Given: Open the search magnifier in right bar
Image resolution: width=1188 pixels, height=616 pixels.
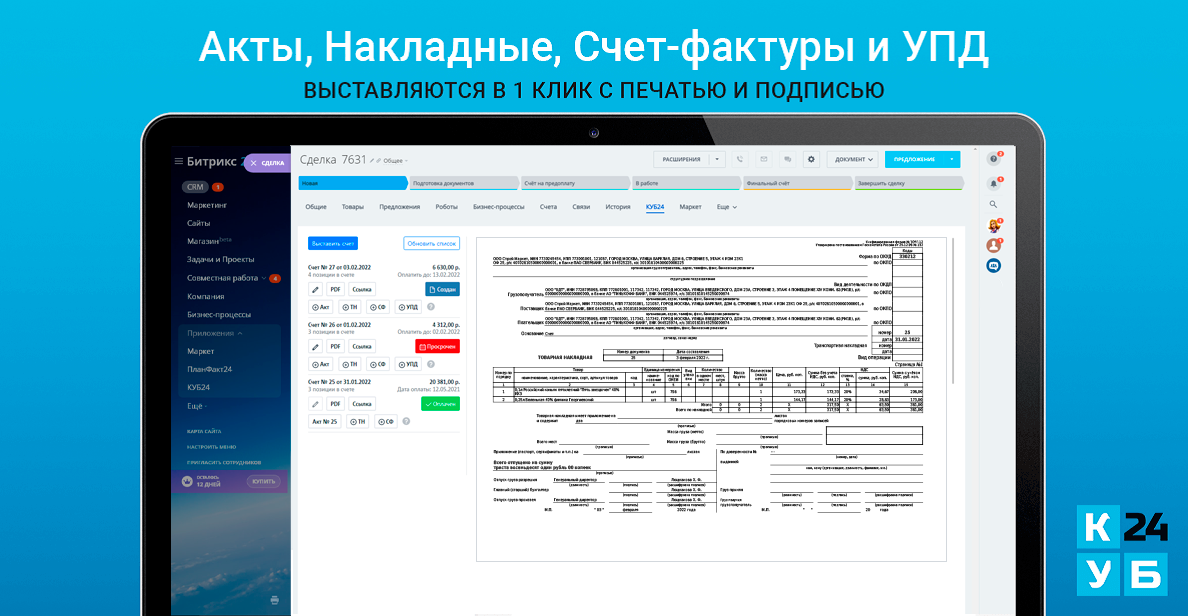Looking at the screenshot, I should tap(993, 205).
